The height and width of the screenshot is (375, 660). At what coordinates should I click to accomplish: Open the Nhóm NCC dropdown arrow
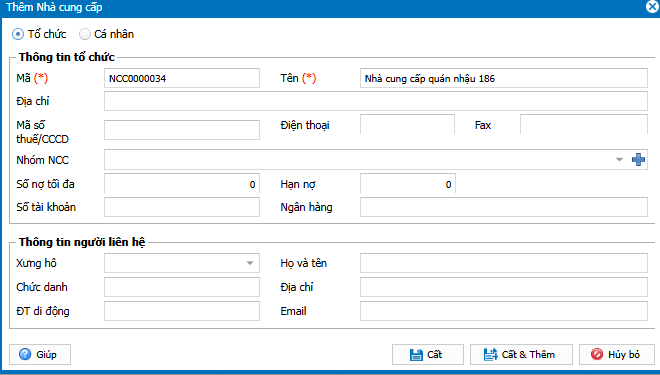pyautogui.click(x=619, y=160)
